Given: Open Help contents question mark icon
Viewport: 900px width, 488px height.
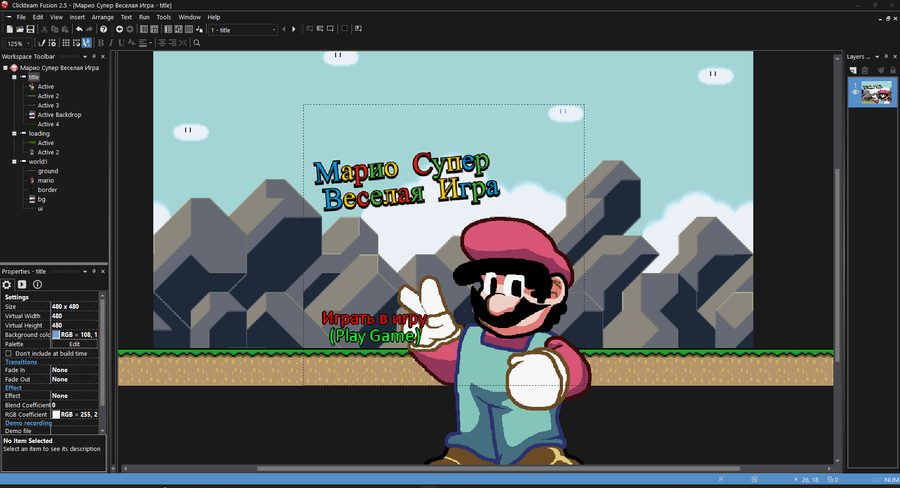Looking at the screenshot, I should point(103,29).
